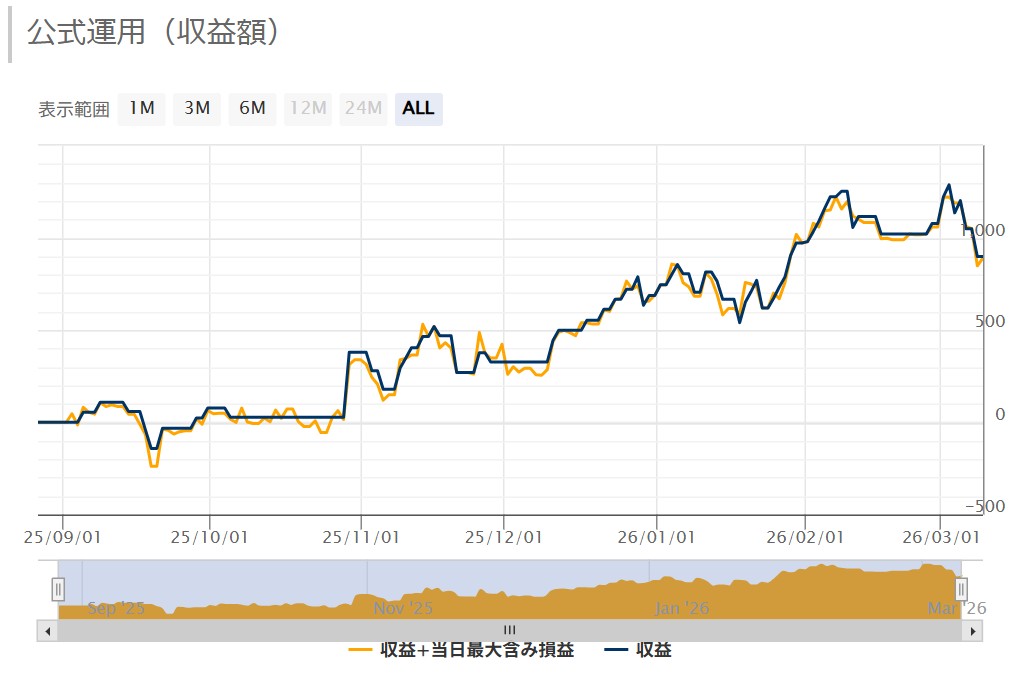Click the orange line legend symbol
Image resolution: width=1019 pixels, height=674 pixels.
(x=361, y=651)
